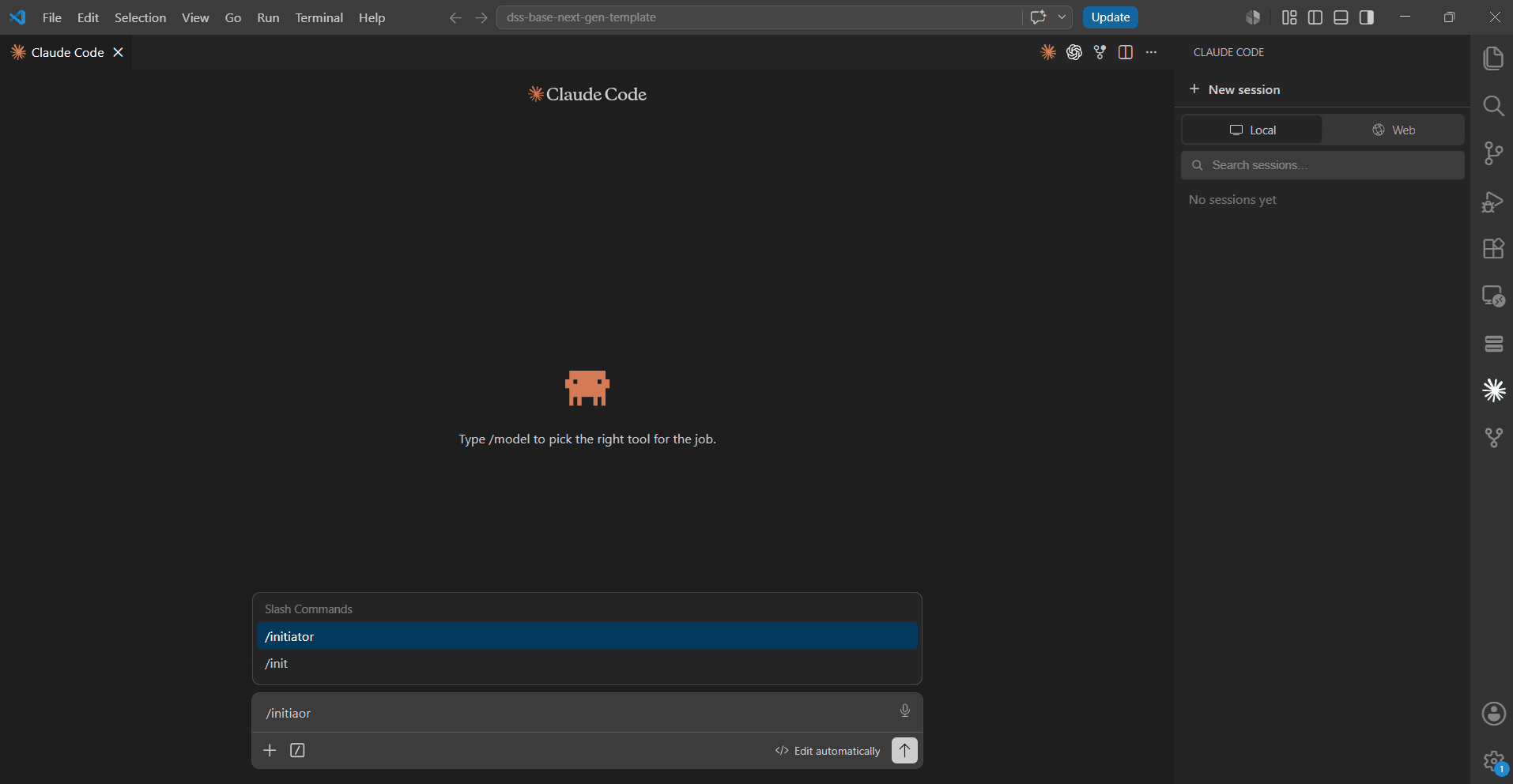
Task: Open the Accounts icon
Action: click(x=1493, y=714)
